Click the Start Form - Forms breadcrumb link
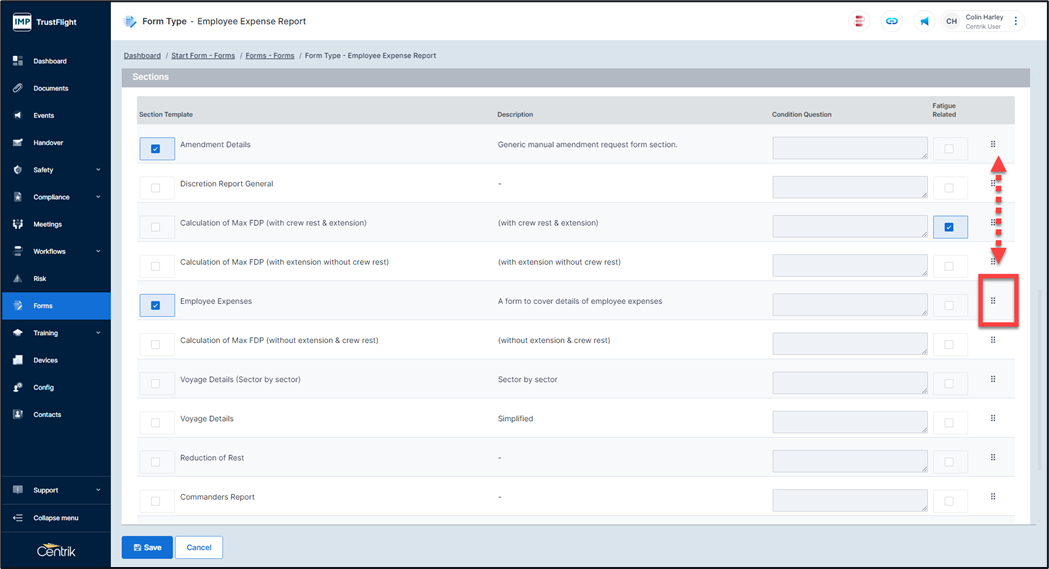1049x569 pixels. pyautogui.click(x=203, y=56)
